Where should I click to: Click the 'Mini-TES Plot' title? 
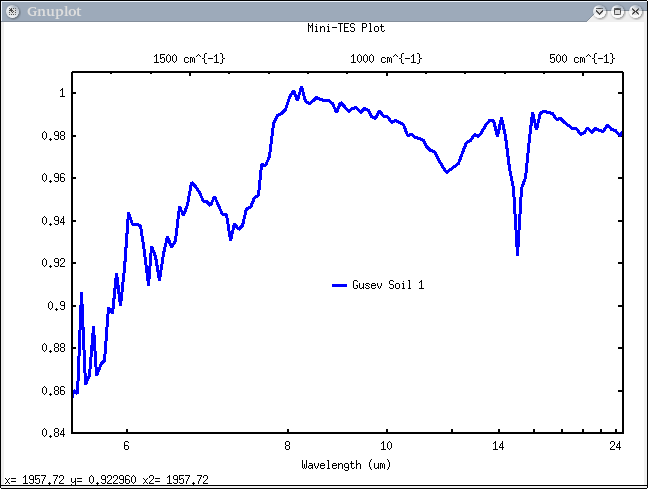tap(346, 28)
